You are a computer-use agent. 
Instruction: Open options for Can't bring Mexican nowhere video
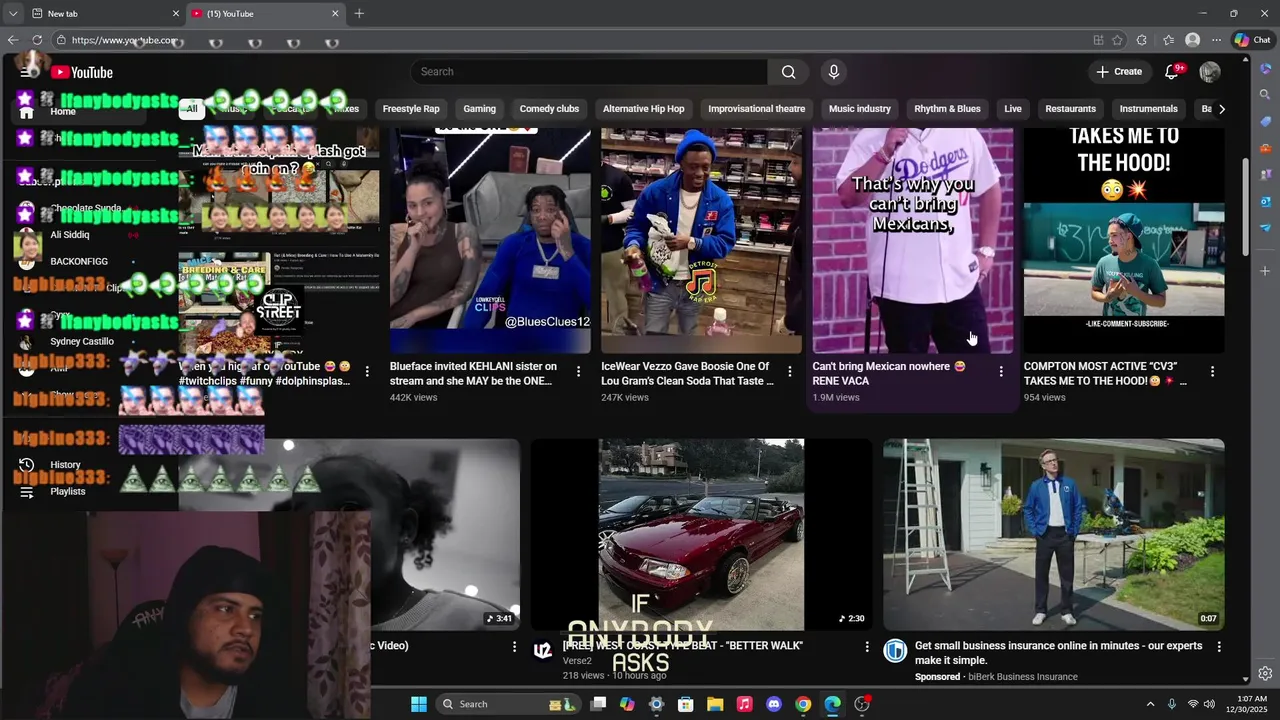(1001, 371)
